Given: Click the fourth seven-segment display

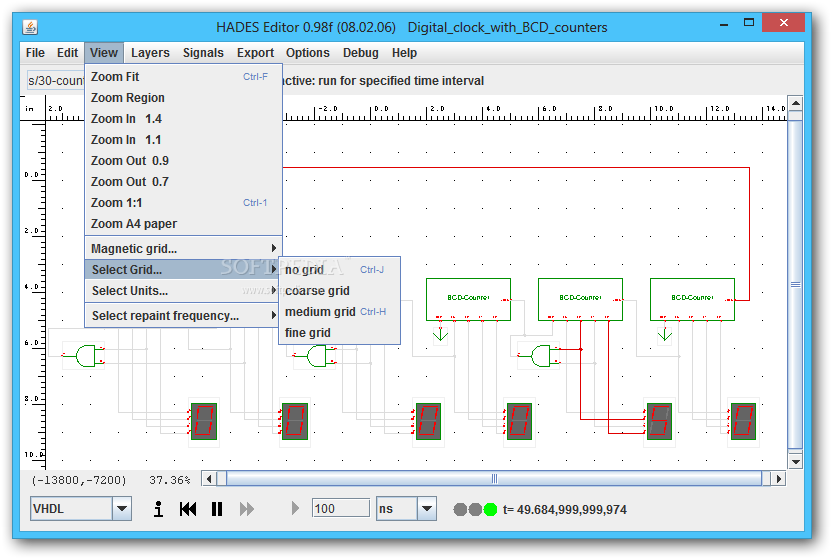Looking at the screenshot, I should click(x=519, y=422).
